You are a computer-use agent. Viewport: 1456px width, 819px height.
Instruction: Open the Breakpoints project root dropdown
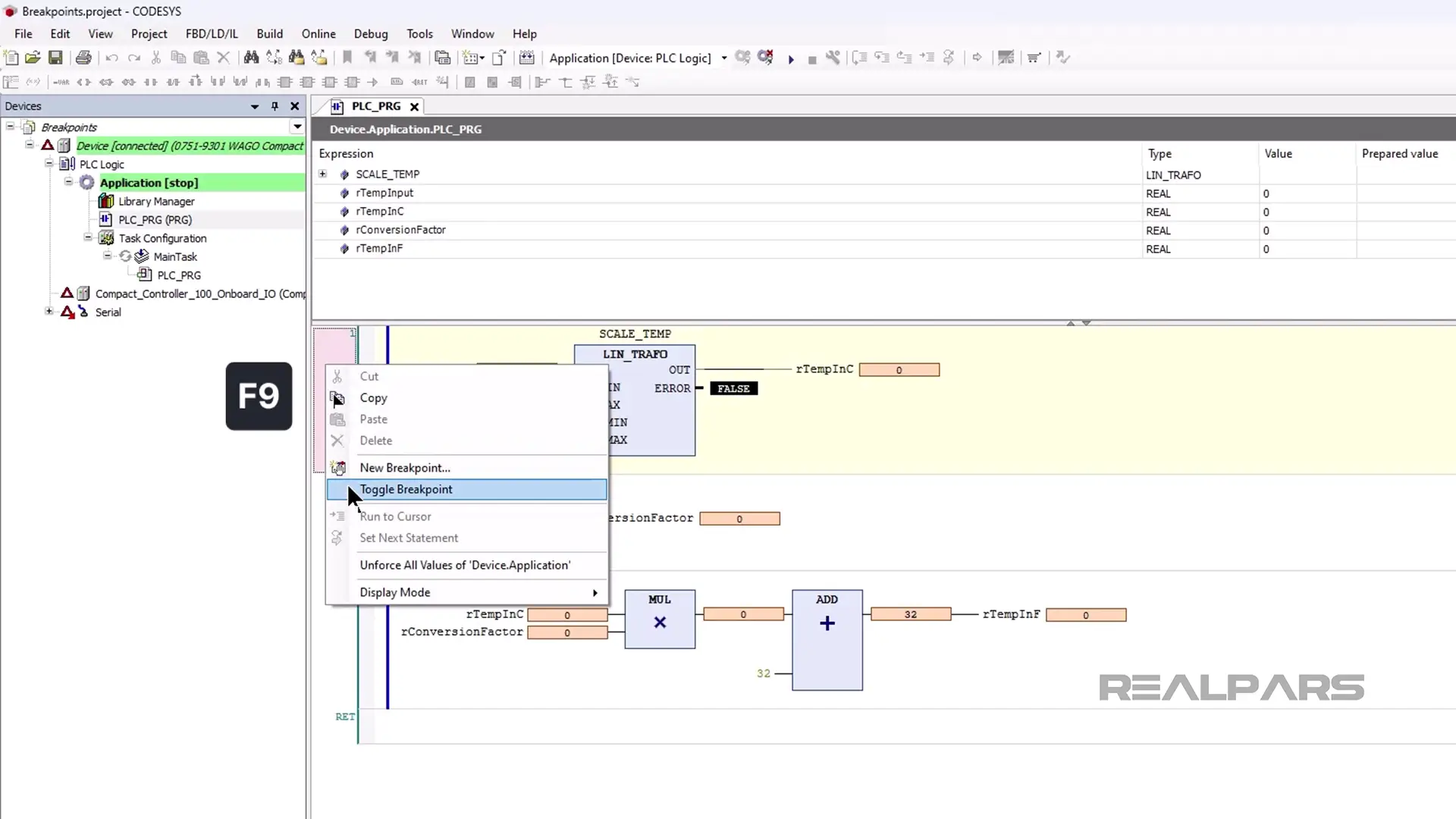[x=297, y=127]
